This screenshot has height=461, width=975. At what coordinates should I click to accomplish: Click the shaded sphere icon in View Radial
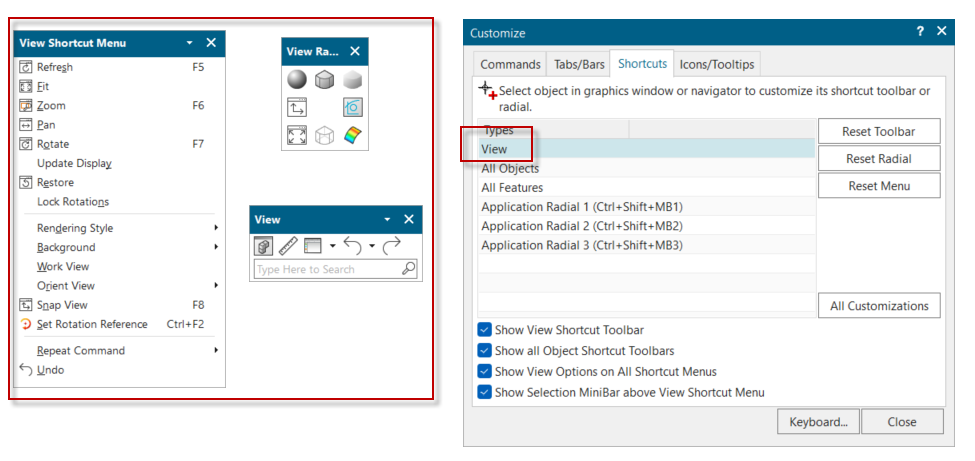[x=297, y=79]
